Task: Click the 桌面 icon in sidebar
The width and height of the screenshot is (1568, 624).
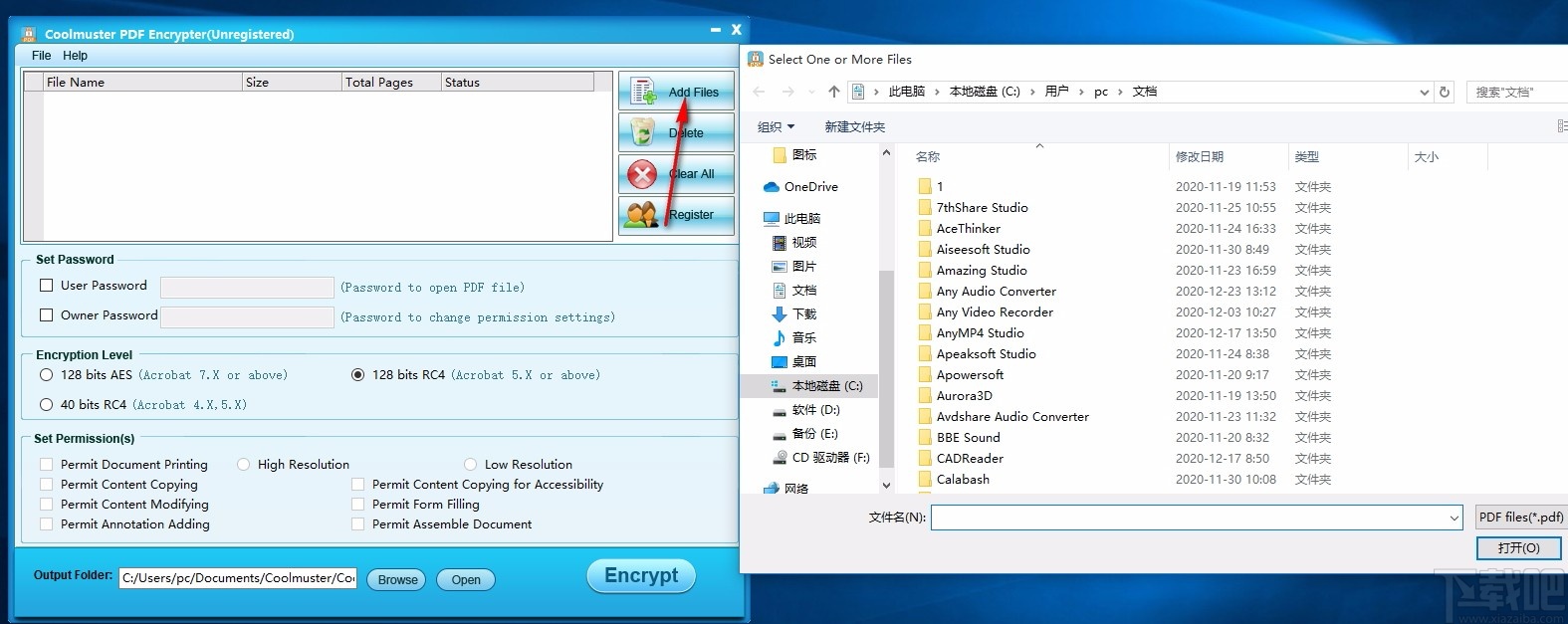Action: (780, 362)
